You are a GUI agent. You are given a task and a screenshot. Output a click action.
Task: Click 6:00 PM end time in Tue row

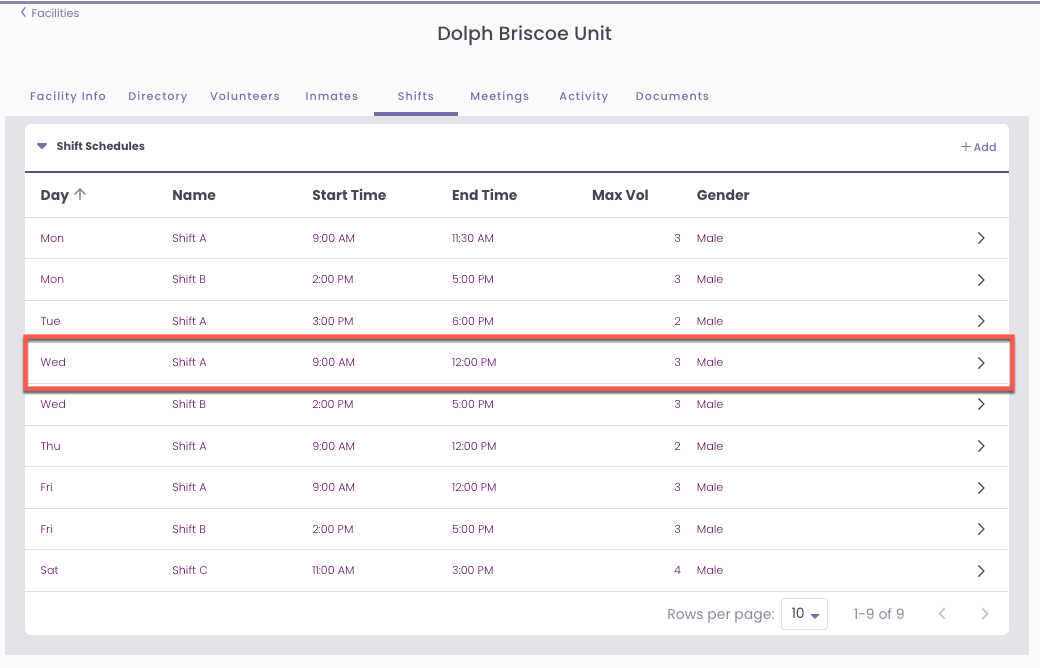pos(473,321)
